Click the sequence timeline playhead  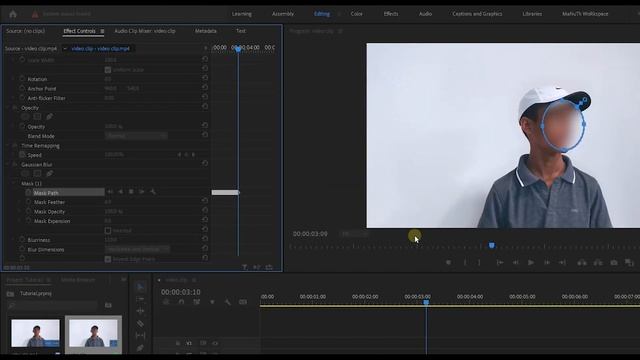[426, 302]
